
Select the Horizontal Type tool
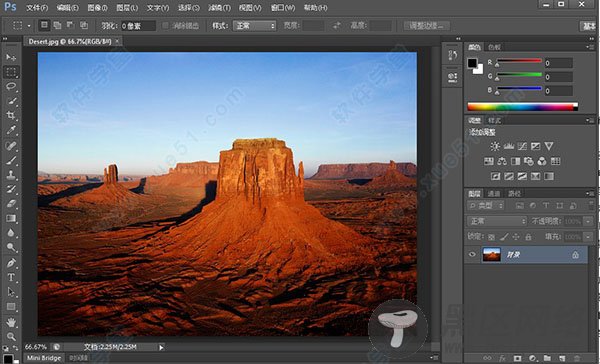pyautogui.click(x=11, y=277)
